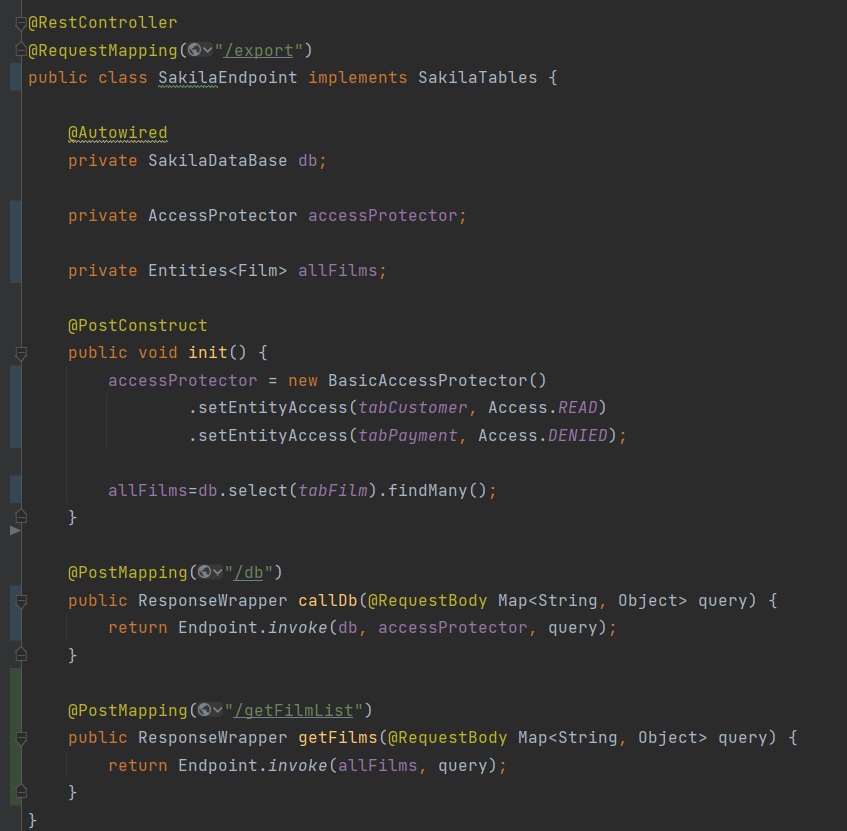Click the SakilaEndpoint class name
The height and width of the screenshot is (831, 847).
click(x=227, y=78)
